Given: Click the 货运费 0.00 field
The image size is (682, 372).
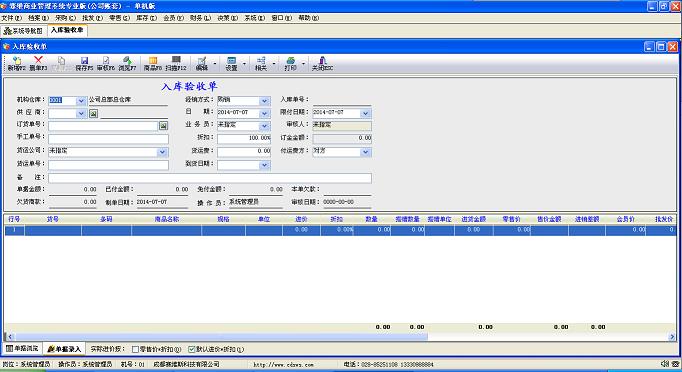Looking at the screenshot, I should pyautogui.click(x=244, y=151).
